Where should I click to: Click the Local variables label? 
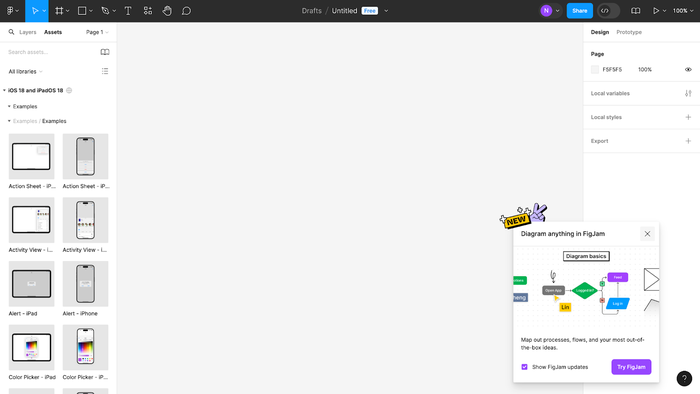[x=610, y=93]
